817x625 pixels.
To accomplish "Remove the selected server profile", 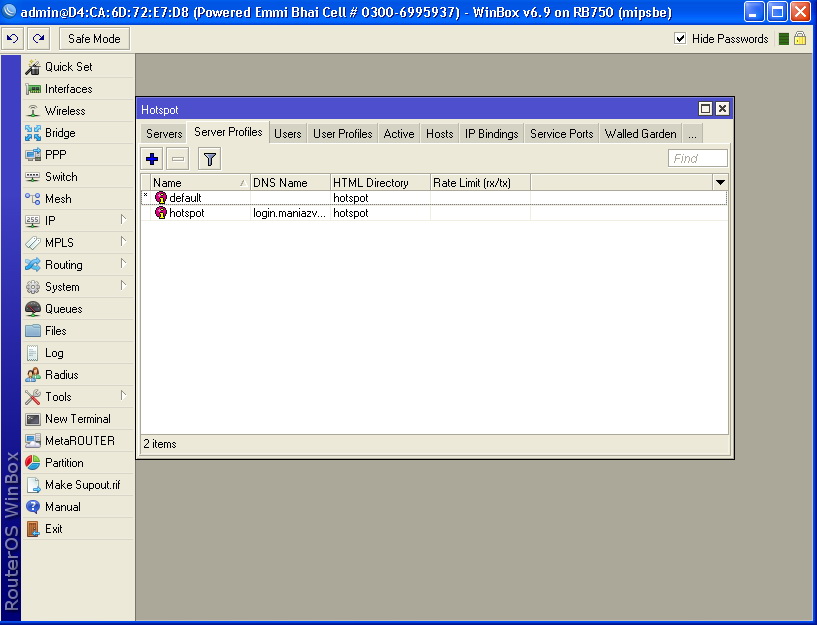I will click(x=180, y=158).
